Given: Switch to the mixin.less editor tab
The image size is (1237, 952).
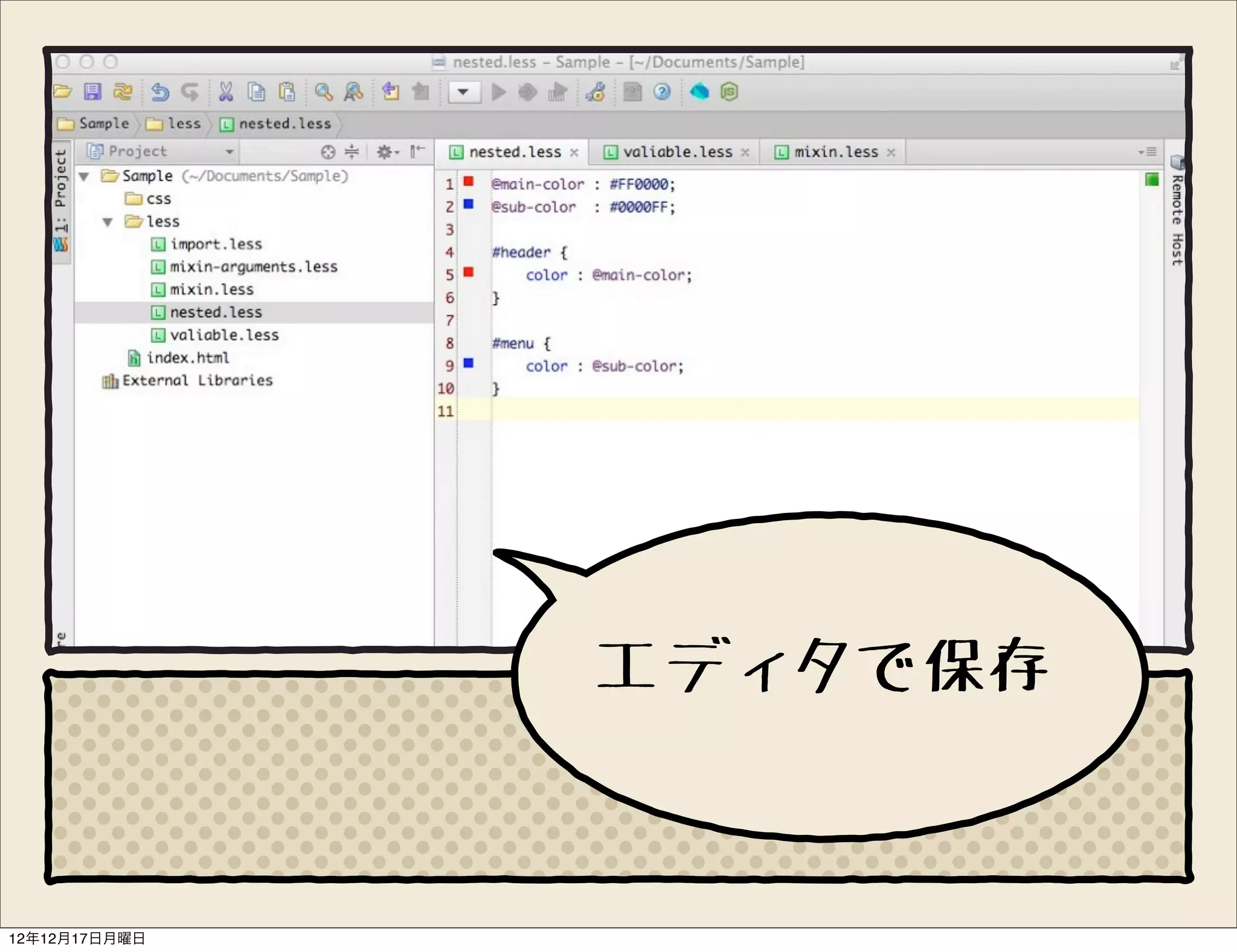Looking at the screenshot, I should pyautogui.click(x=835, y=152).
